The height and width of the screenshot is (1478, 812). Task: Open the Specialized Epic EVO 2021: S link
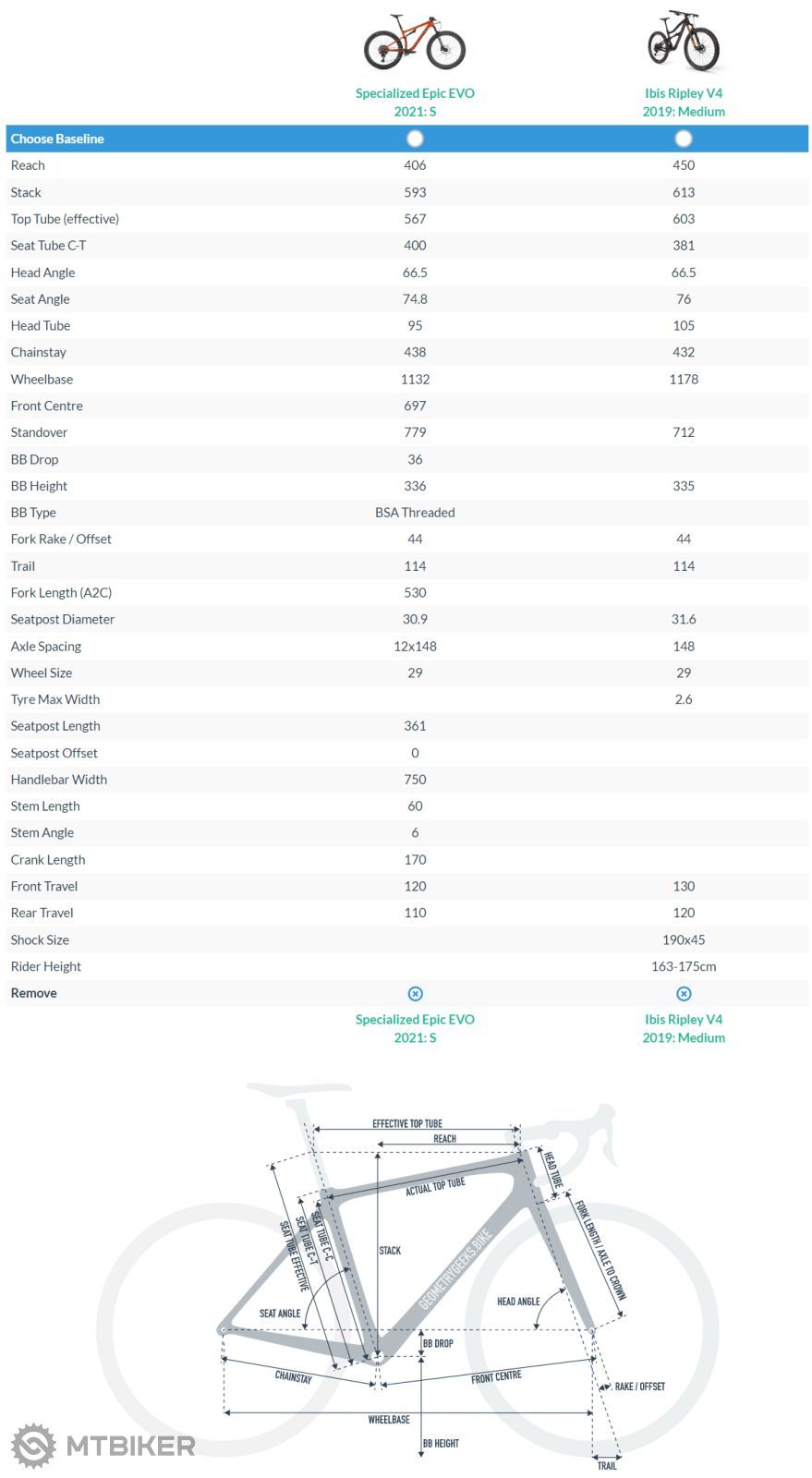pos(415,102)
